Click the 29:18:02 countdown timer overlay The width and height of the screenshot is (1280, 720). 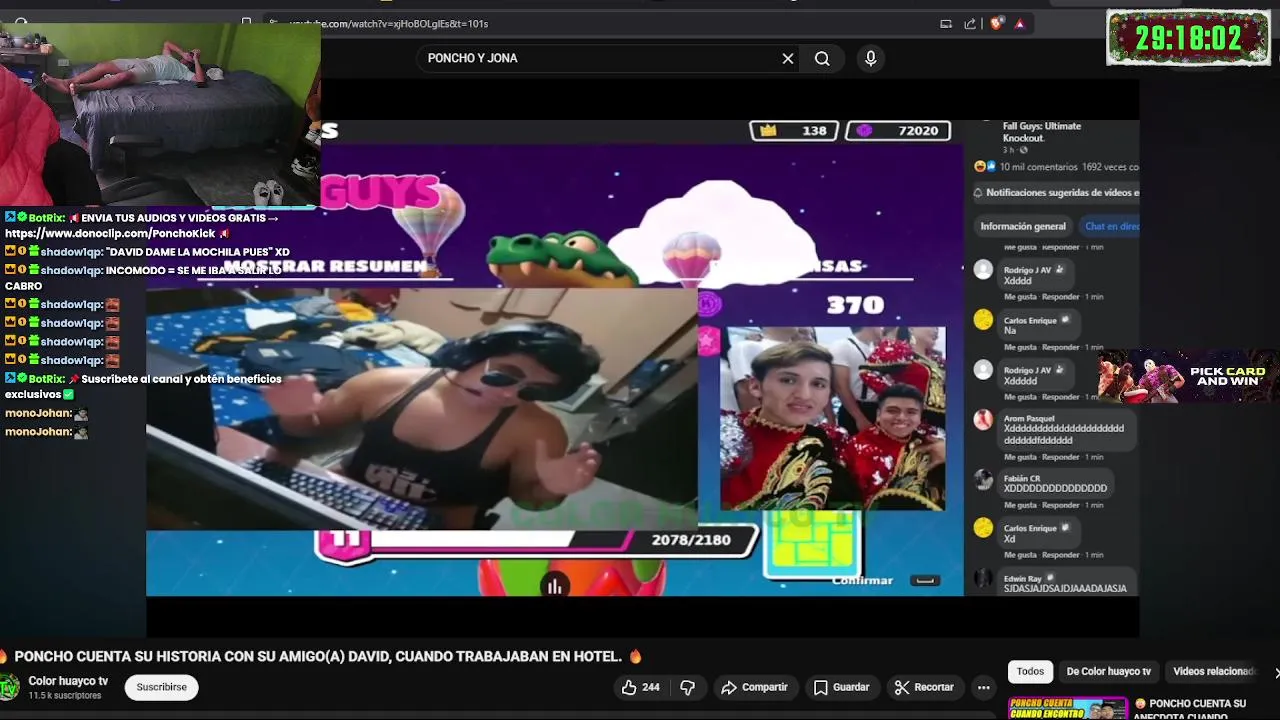[x=1188, y=38]
